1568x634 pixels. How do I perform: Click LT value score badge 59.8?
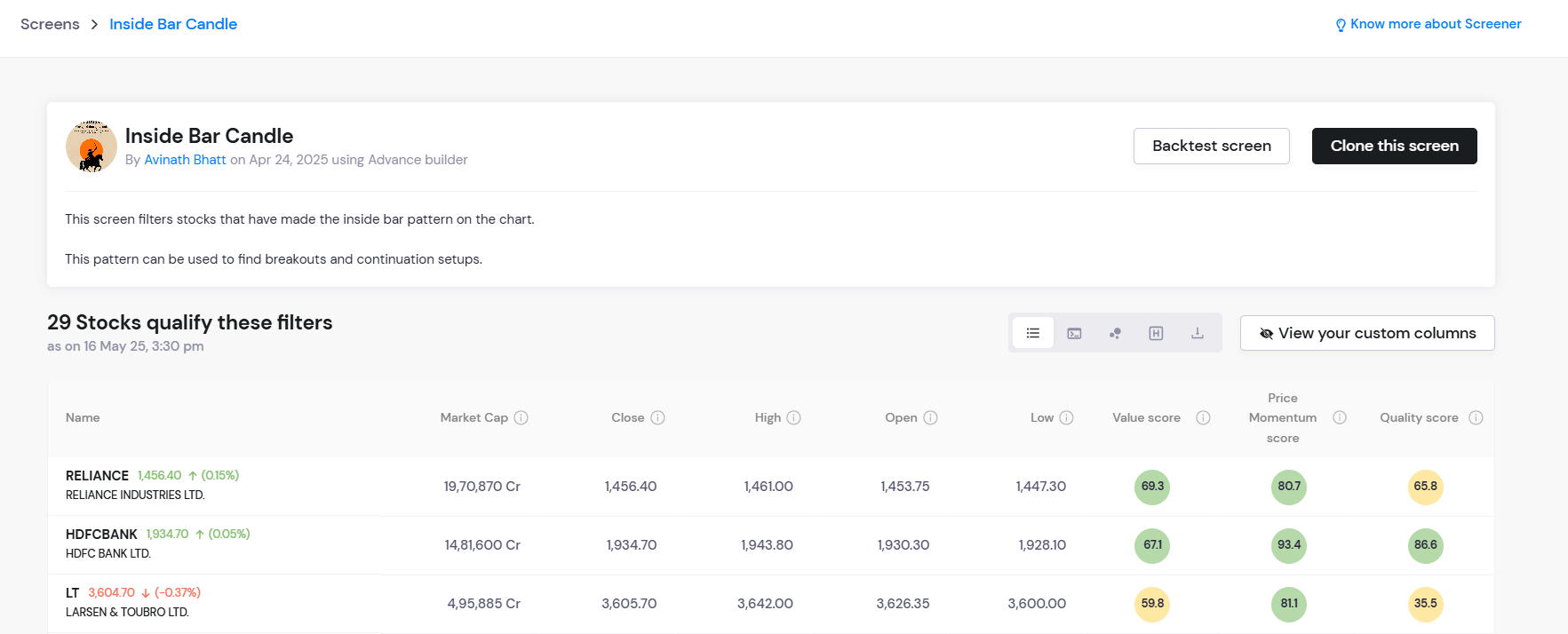point(1152,604)
